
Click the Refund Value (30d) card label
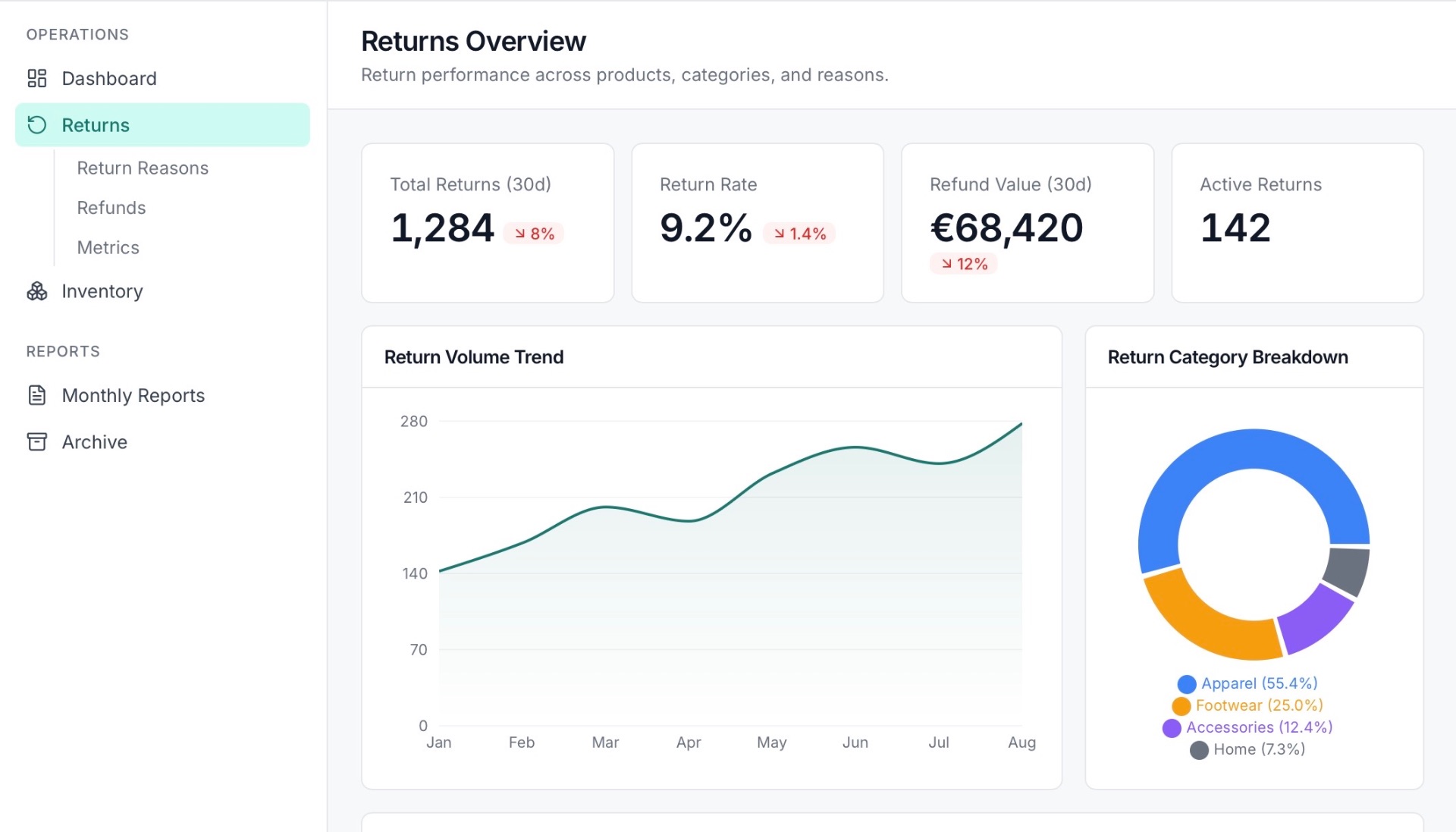(x=1010, y=184)
